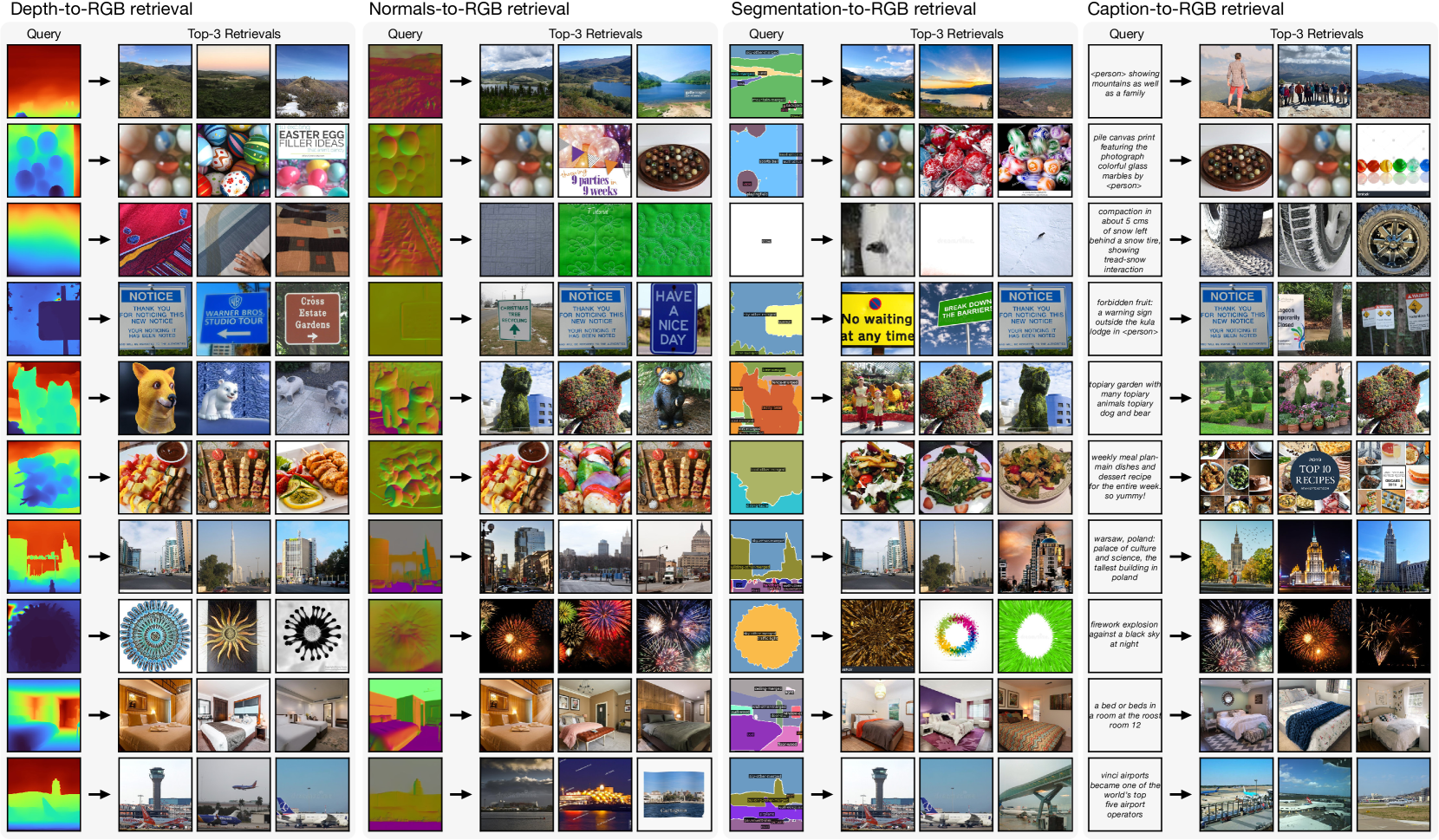
Task: Click the black spiky virus-shaped image
Action: (x=312, y=636)
